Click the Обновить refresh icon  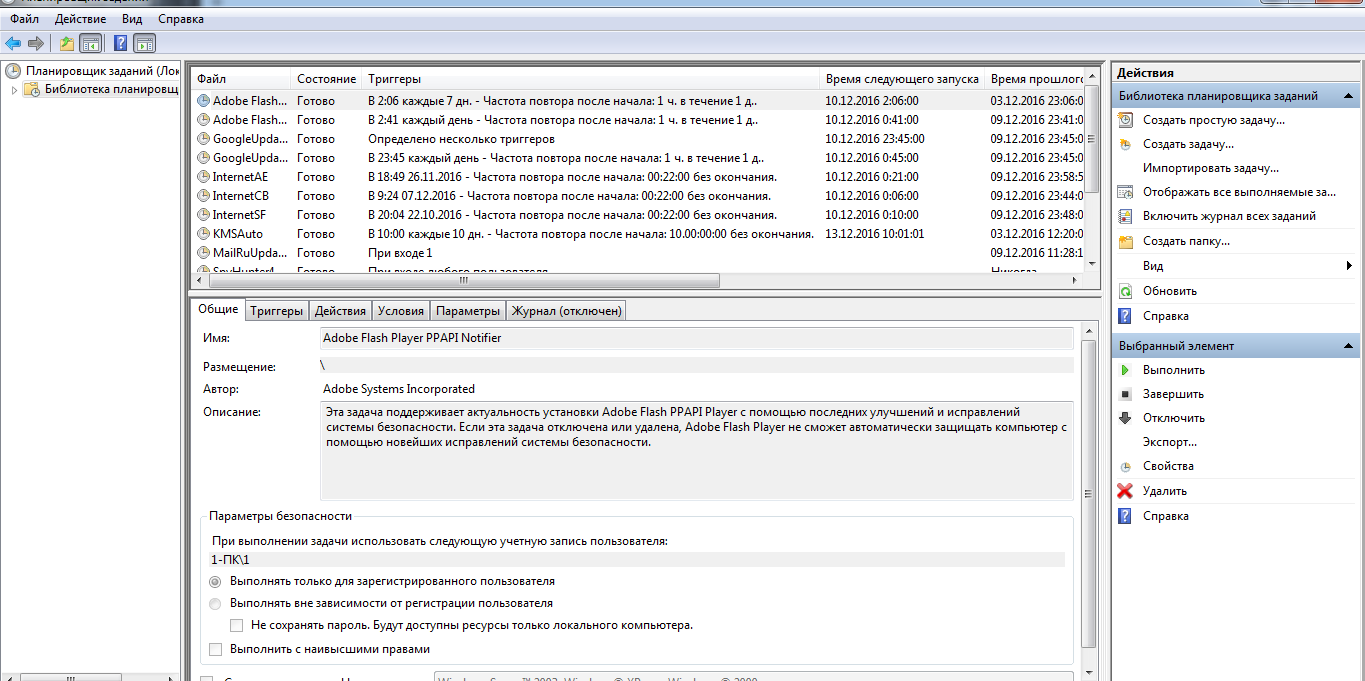coord(1125,291)
